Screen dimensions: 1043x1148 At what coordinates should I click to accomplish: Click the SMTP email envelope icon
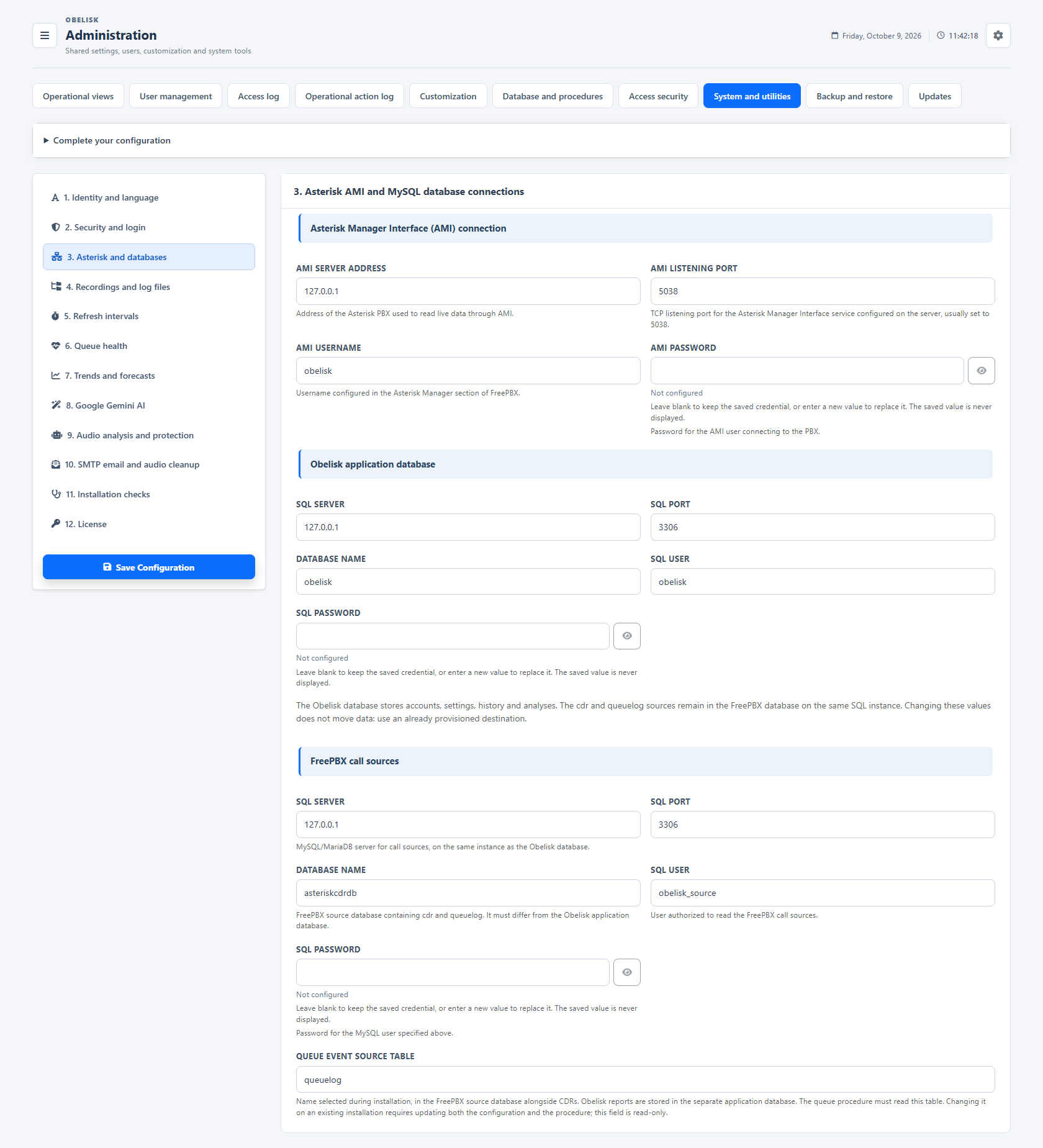(56, 464)
